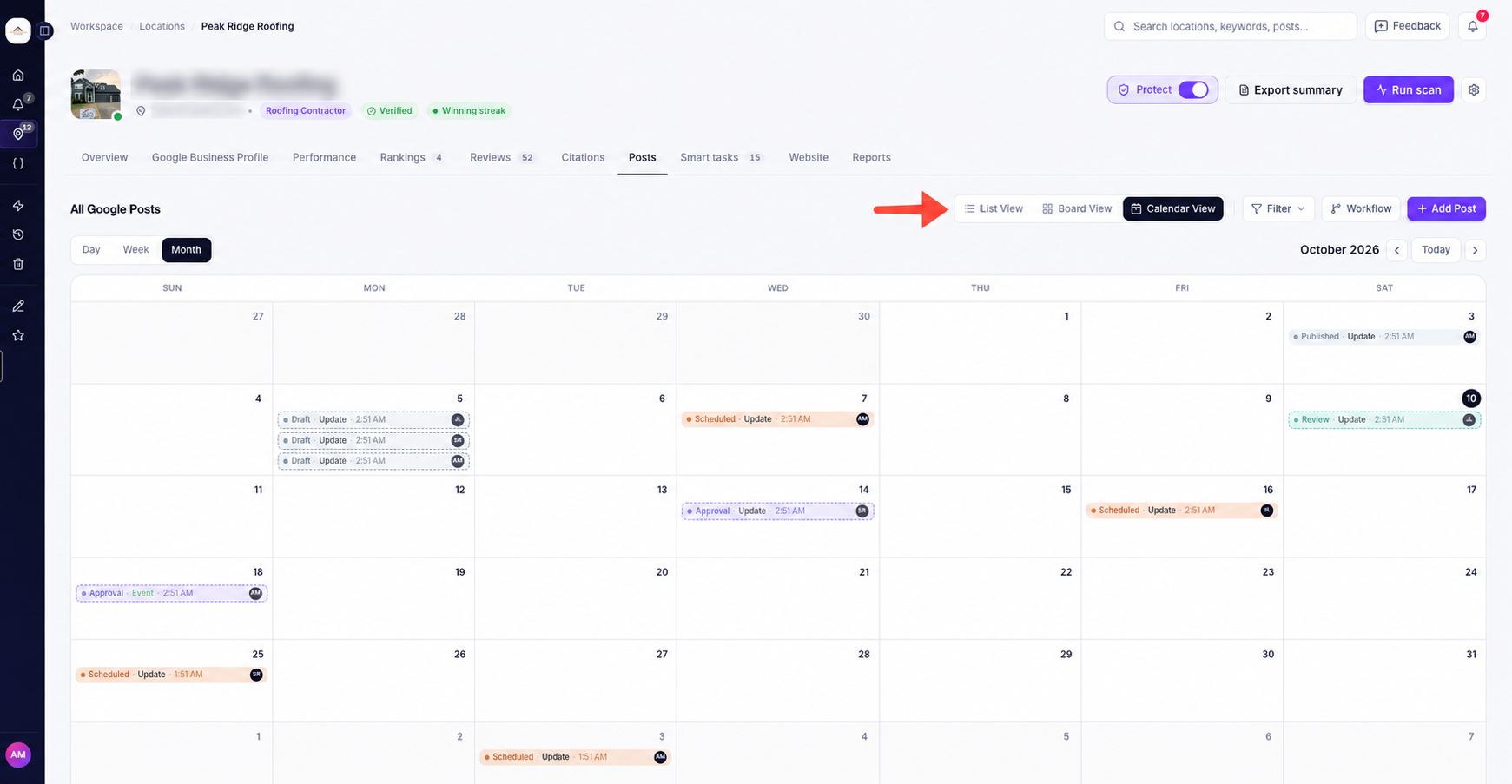Open sidebar notifications bell with badge 7
The image size is (1512, 784).
tap(18, 104)
